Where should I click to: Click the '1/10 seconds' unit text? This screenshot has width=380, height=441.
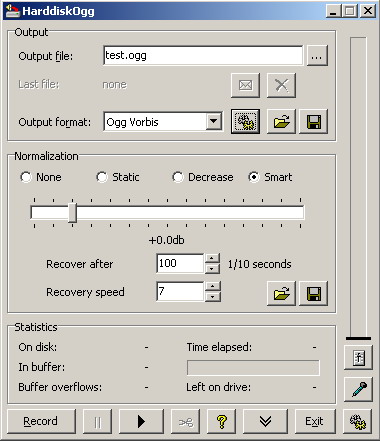pyautogui.click(x=260, y=264)
